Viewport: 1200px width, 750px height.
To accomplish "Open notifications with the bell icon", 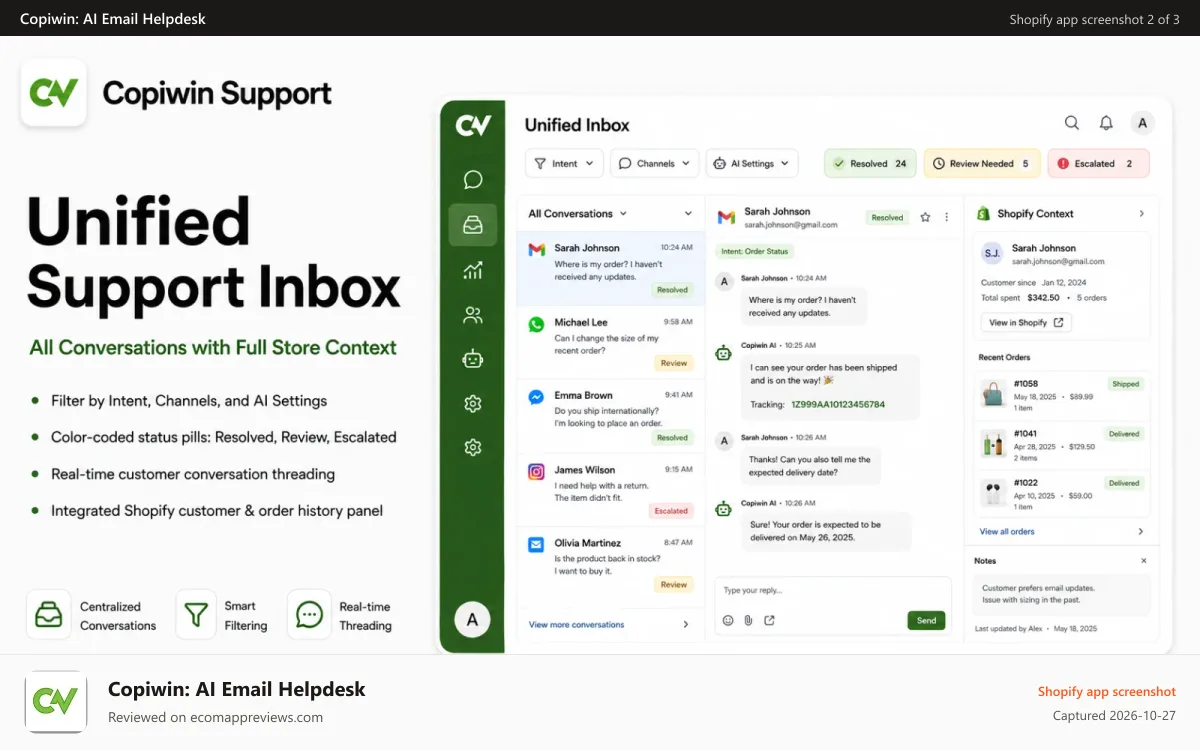I will [1106, 123].
